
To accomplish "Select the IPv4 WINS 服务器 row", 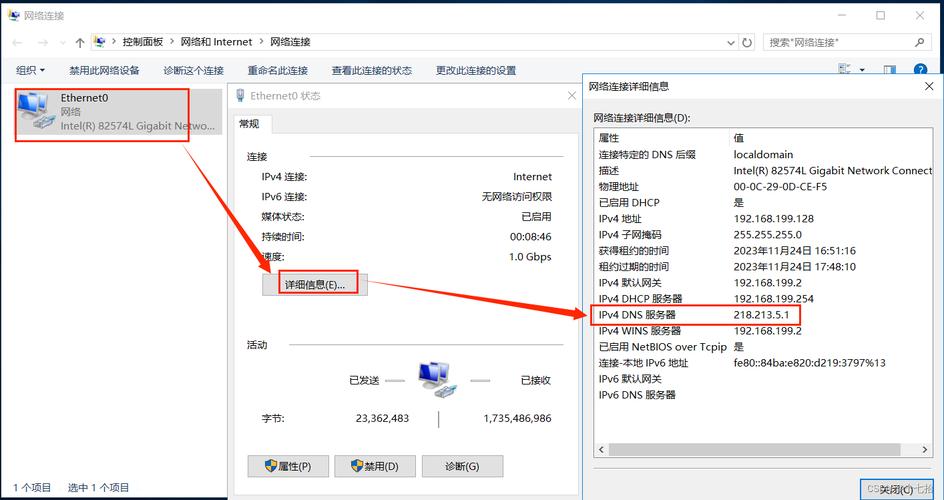I will click(763, 331).
